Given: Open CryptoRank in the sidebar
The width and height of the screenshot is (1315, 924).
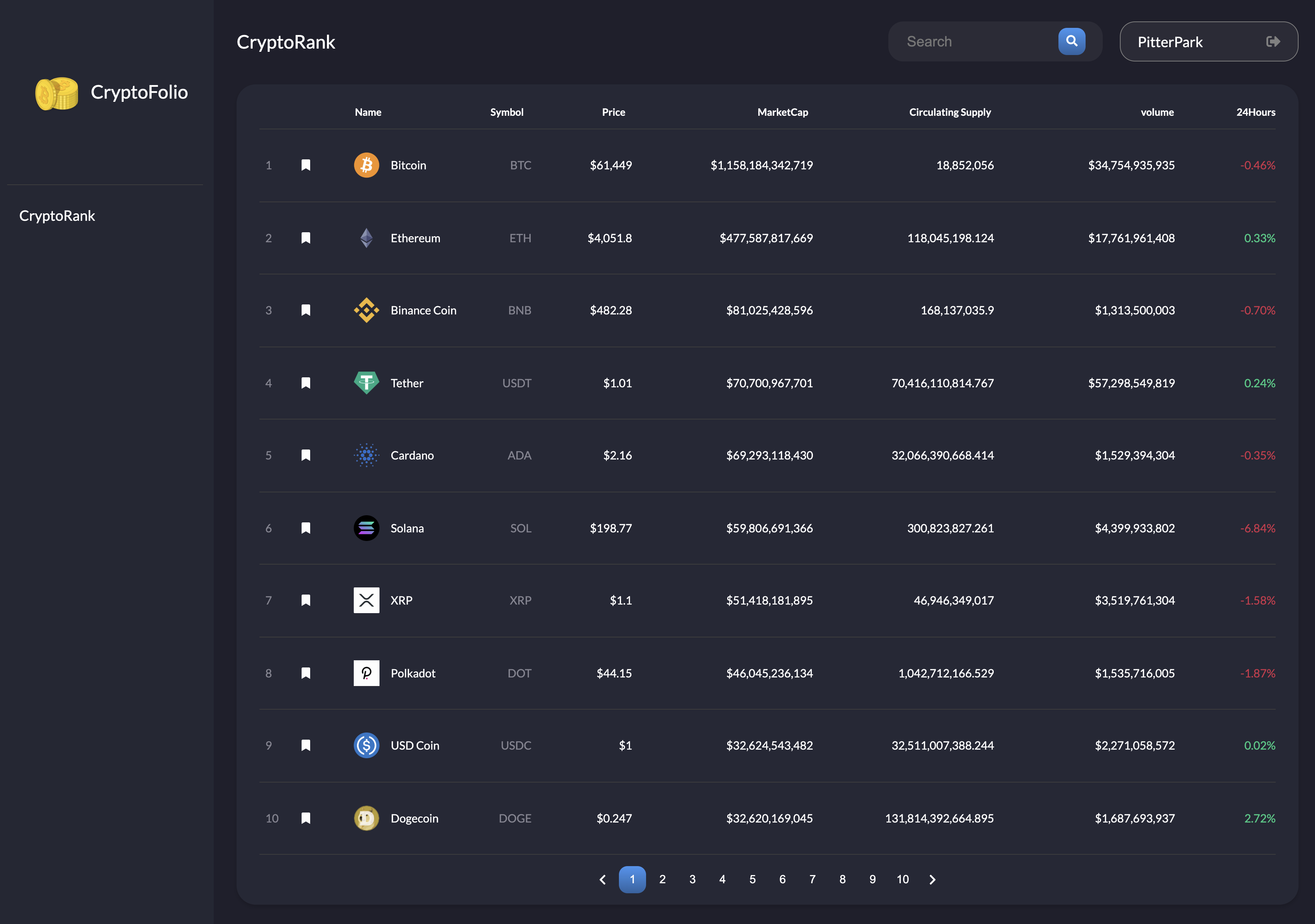Looking at the screenshot, I should pyautogui.click(x=57, y=216).
